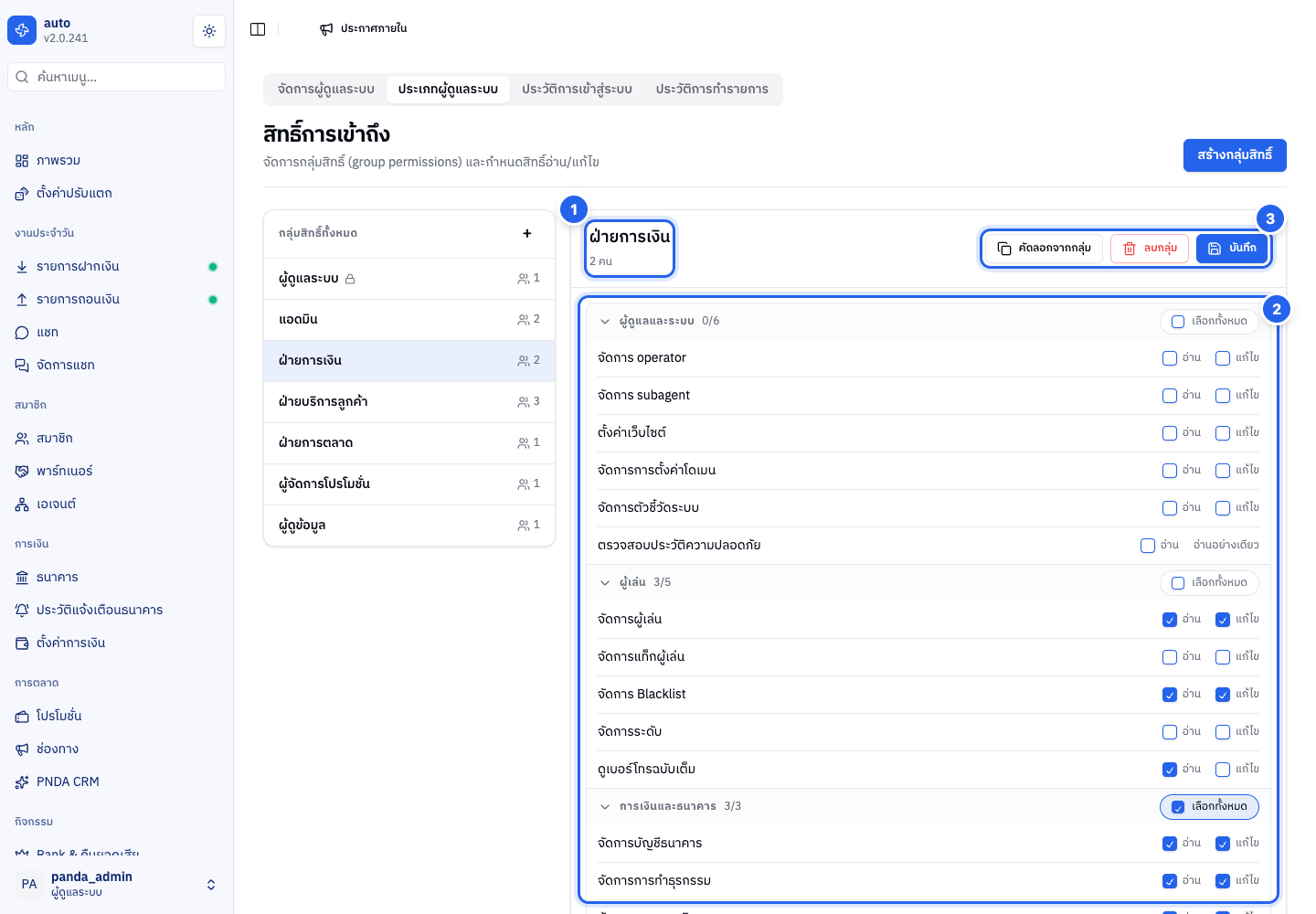Open รายการฝากเงิน deposit arrow icon

(x=22, y=267)
